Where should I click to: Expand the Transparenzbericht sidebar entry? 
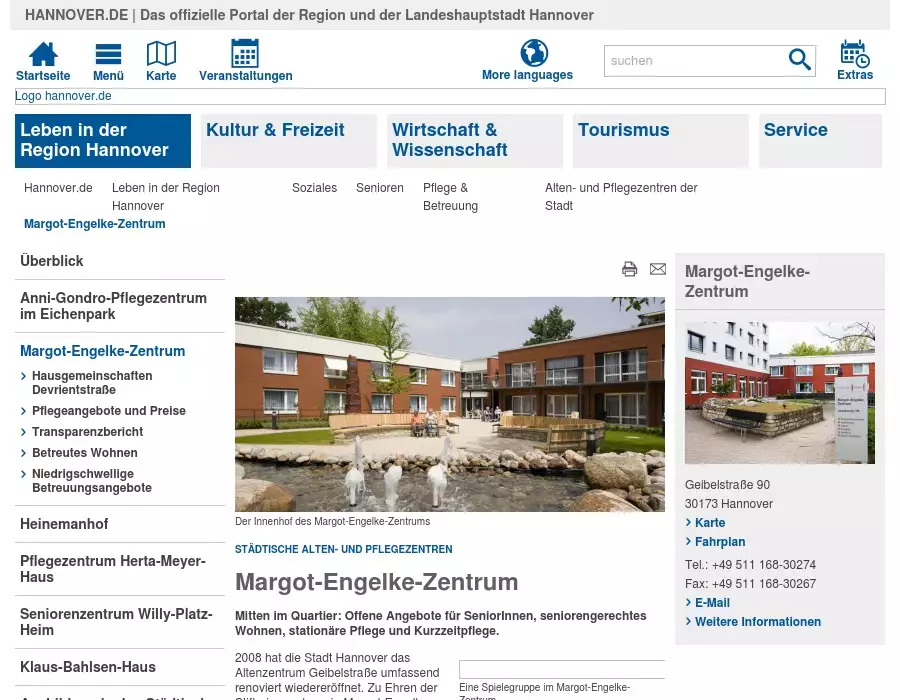tap(87, 432)
